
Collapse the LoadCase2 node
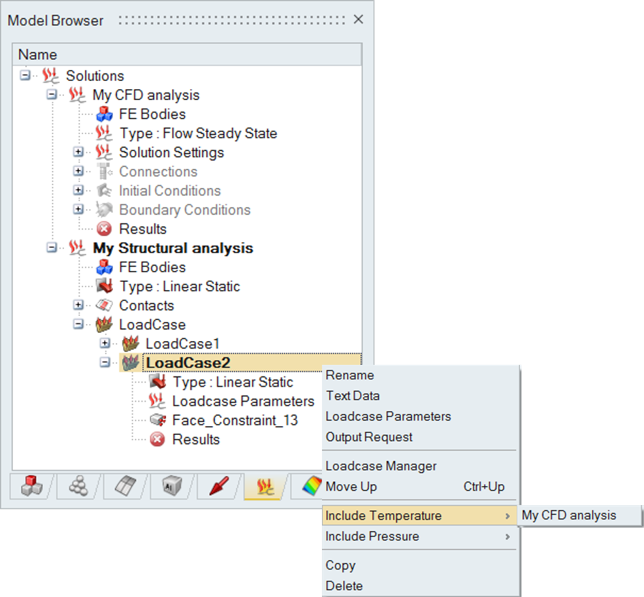105,363
